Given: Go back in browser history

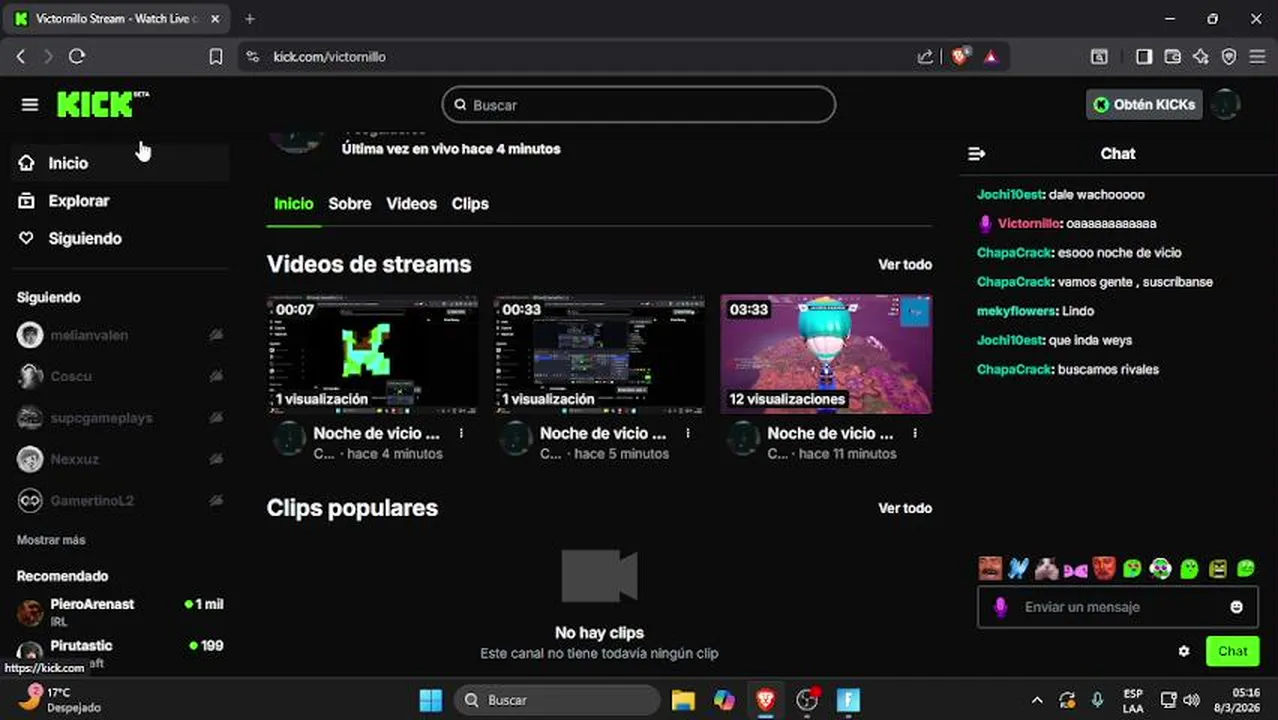Looking at the screenshot, I should [x=21, y=57].
